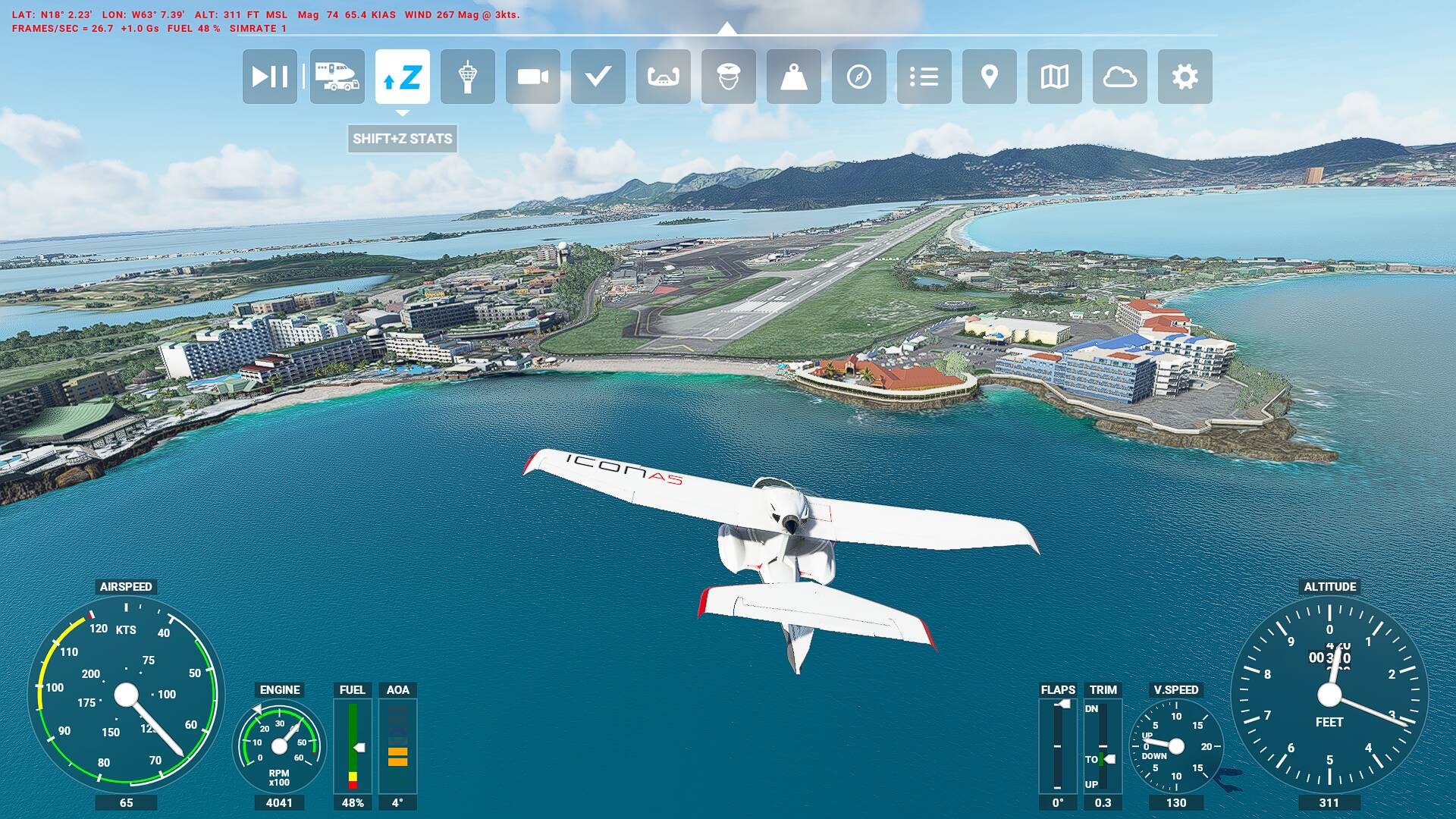
Task: Open the camera options icon
Action: pos(532,77)
